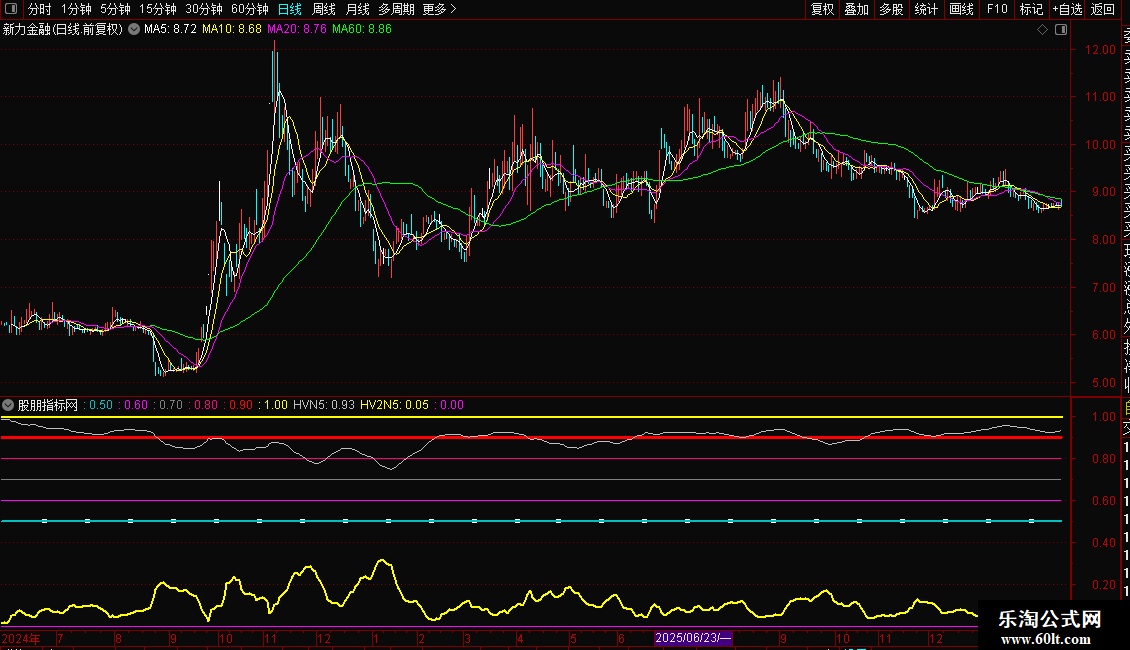The width and height of the screenshot is (1130, 650).
Task: Click the diamond icon above the price axis
Action: click(x=1041, y=30)
